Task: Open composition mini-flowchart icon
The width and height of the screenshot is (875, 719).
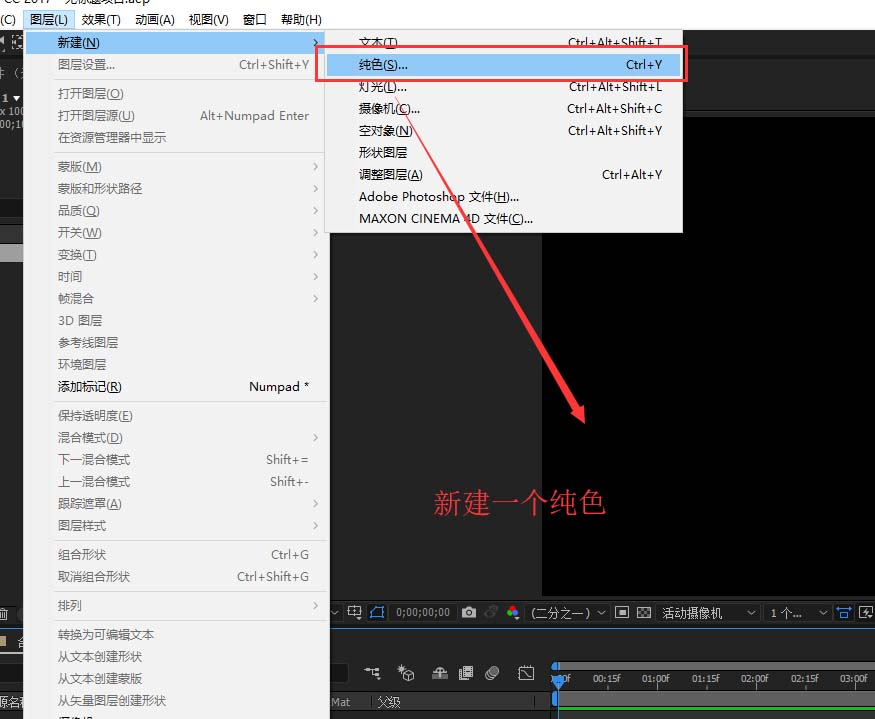Action: (x=372, y=673)
